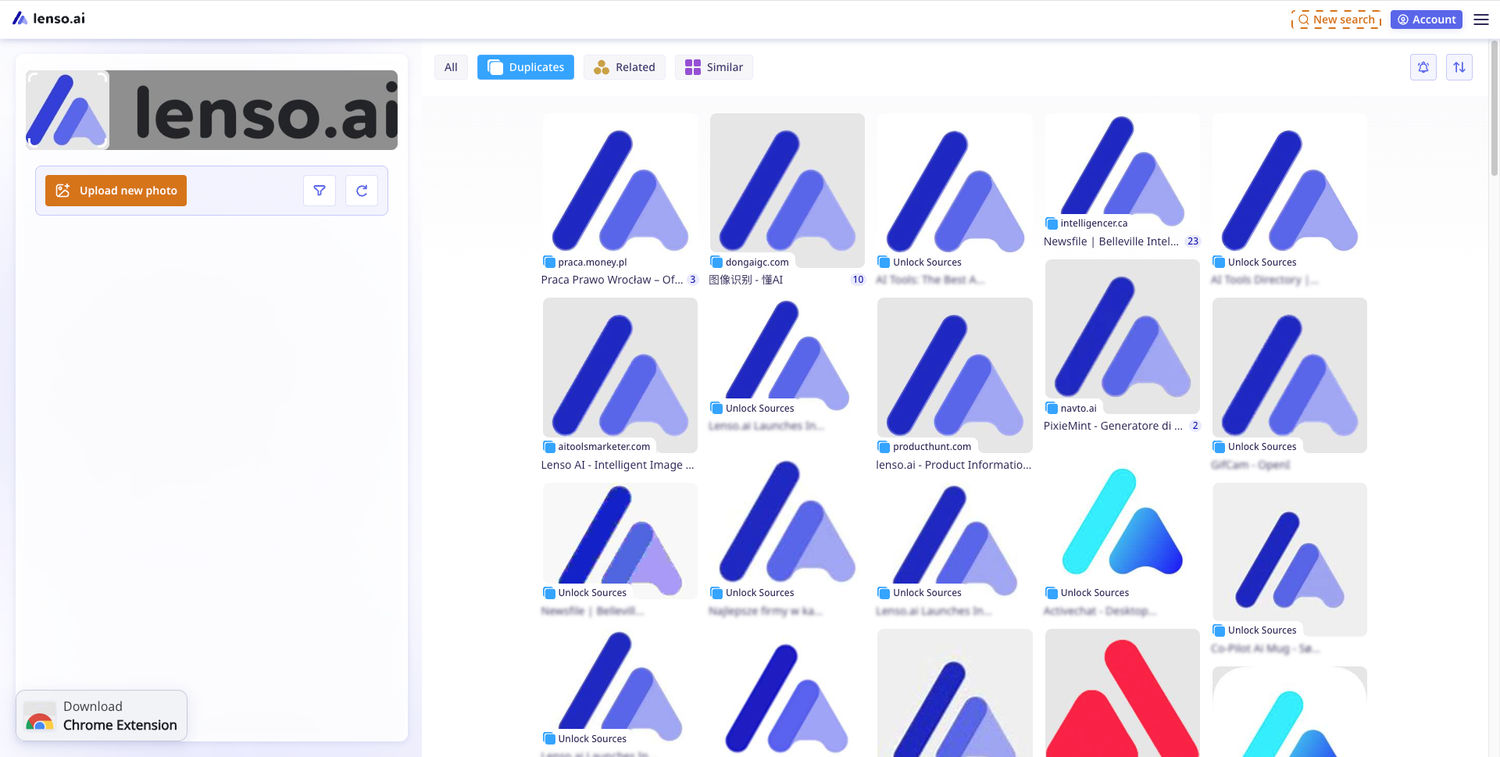Click the count badge 23 beside Newsfile Belleville
The image size is (1500, 757).
[x=1192, y=241]
